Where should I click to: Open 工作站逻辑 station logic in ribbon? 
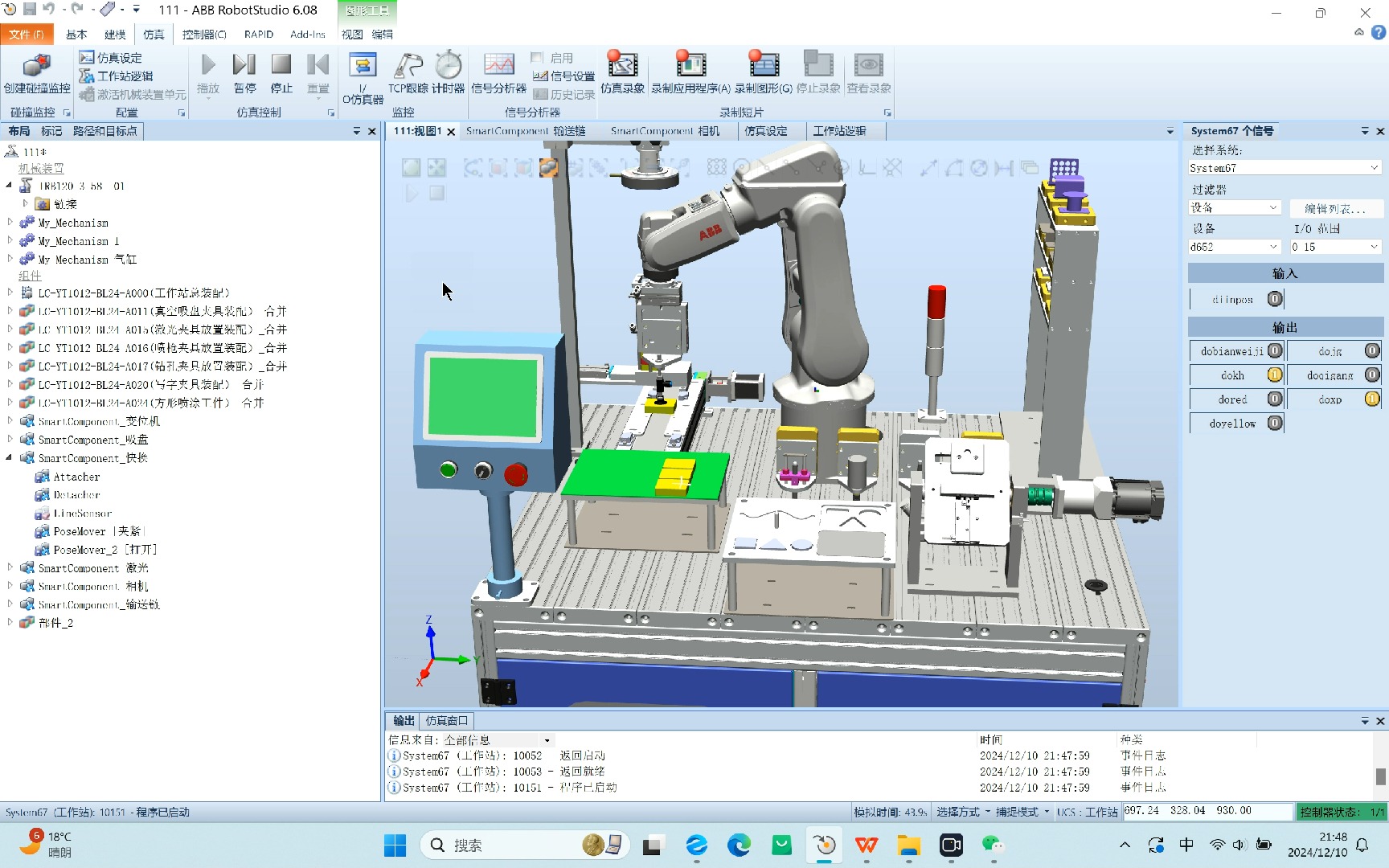click(x=116, y=76)
